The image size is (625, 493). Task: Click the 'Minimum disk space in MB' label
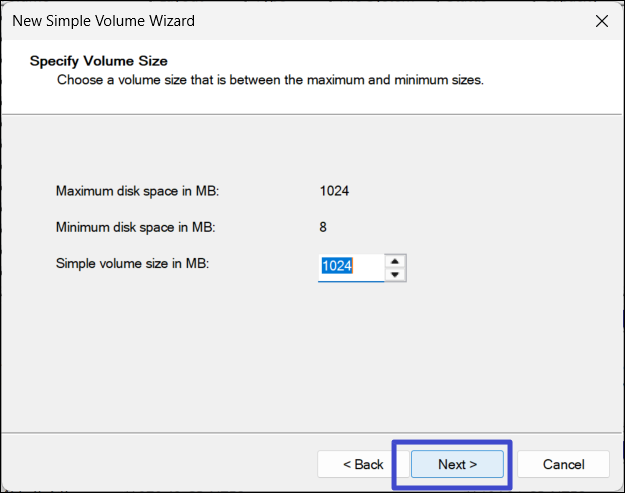coord(135,227)
